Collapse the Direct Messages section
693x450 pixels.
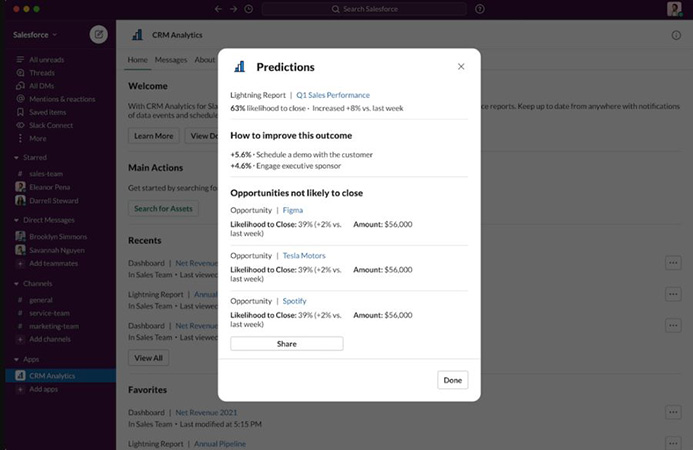coord(16,220)
